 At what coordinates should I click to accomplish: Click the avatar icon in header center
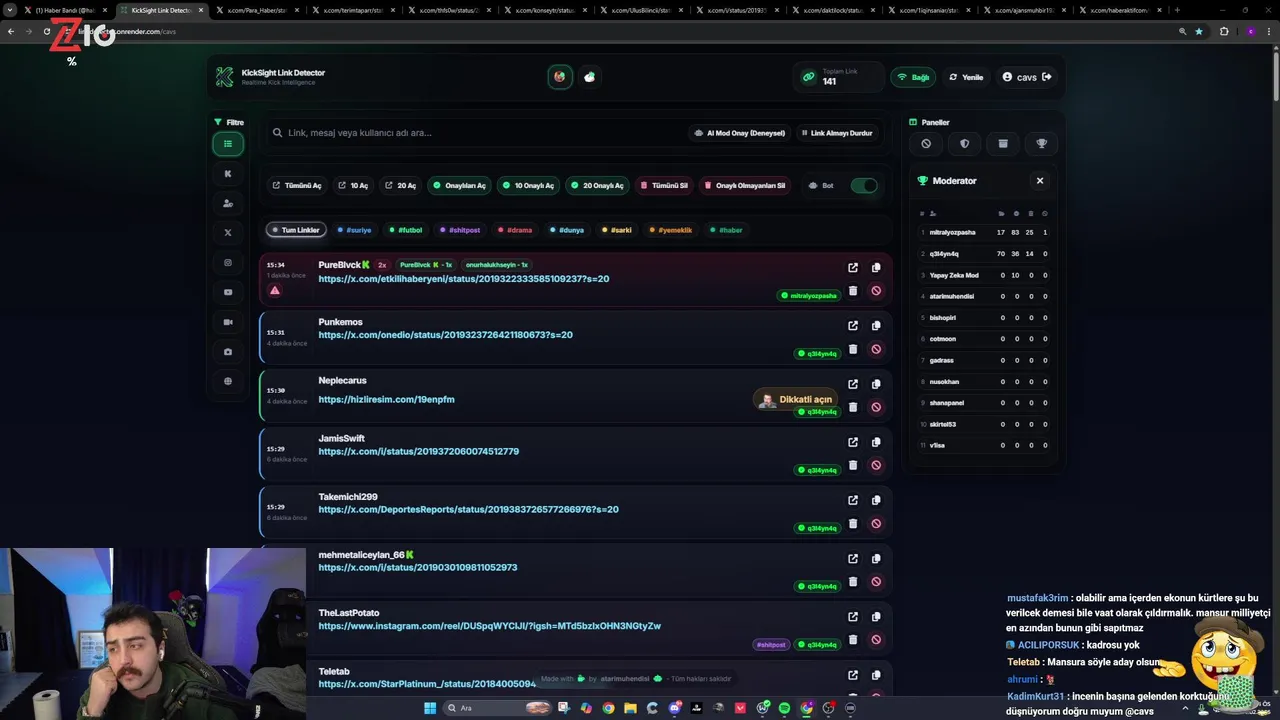[560, 77]
